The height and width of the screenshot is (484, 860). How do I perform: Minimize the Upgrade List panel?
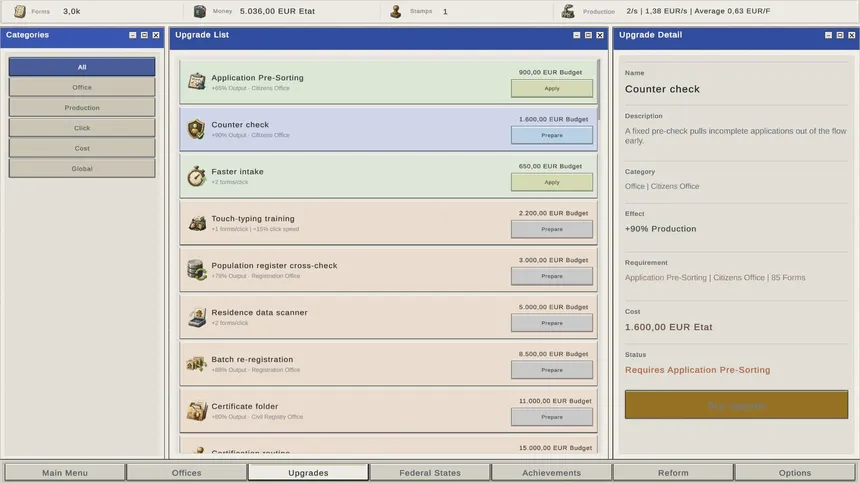point(576,35)
